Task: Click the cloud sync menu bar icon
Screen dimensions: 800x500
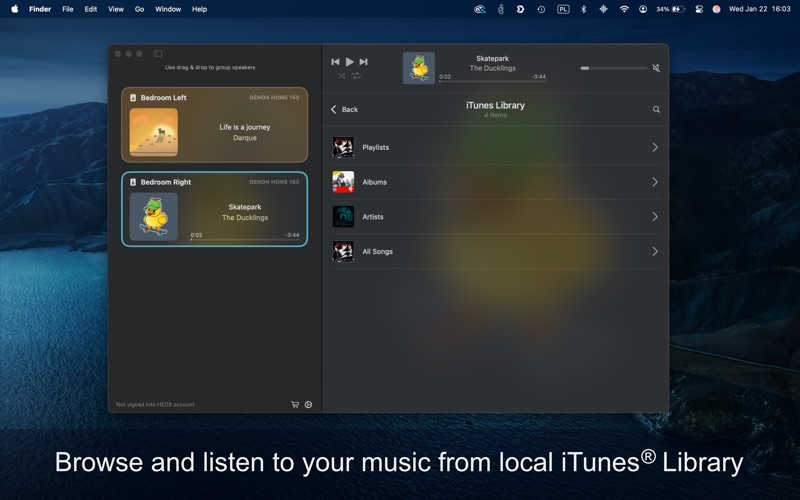Action: coord(480,9)
